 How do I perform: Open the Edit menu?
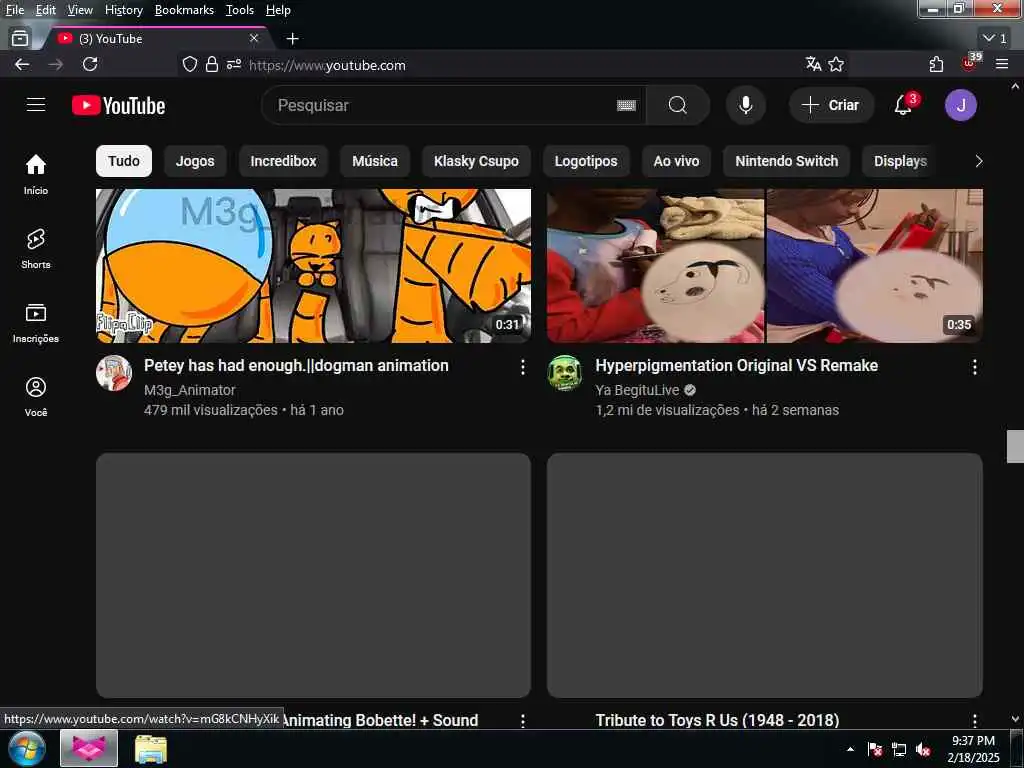pos(45,10)
